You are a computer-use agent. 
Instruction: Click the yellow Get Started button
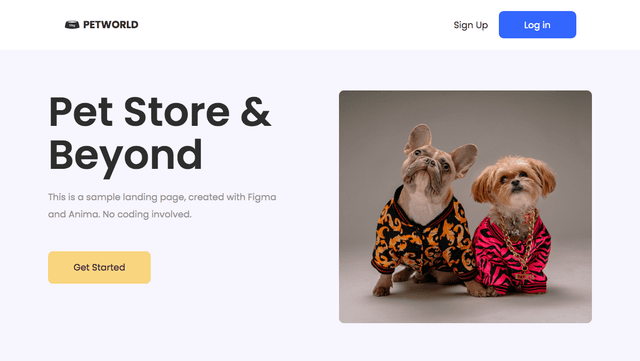pos(99,267)
